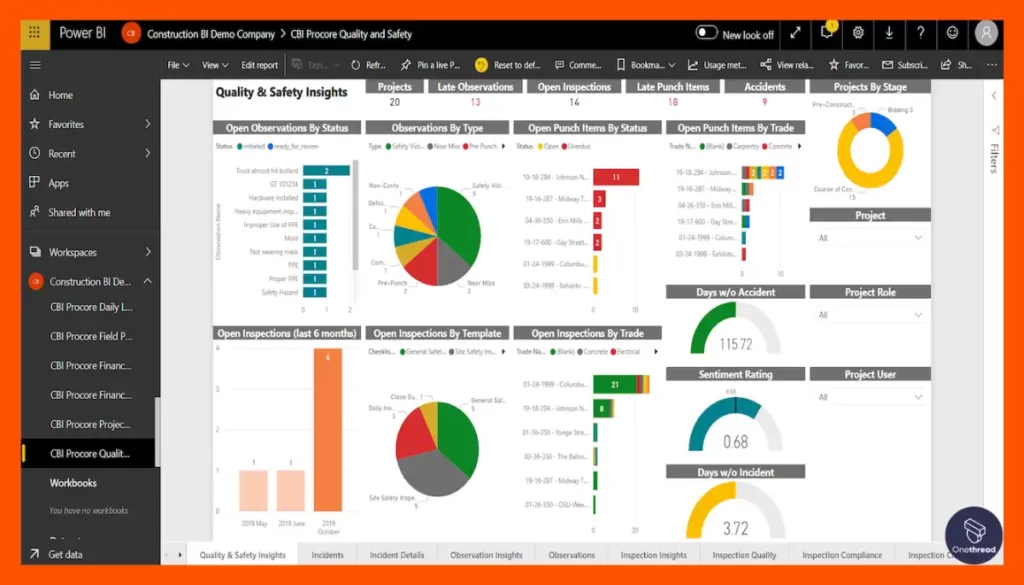Click the Days w/o Accident gauge
Image resolution: width=1024 pixels, height=585 pixels.
735,327
